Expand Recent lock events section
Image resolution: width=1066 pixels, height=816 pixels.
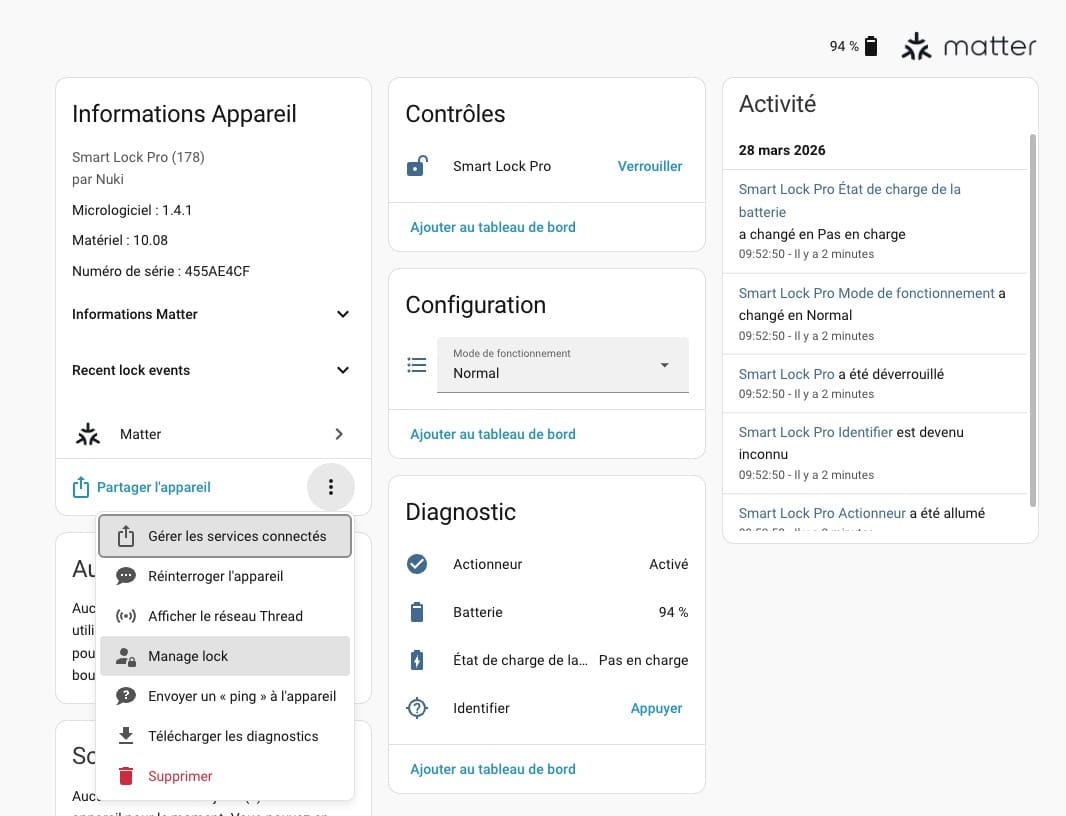point(342,370)
